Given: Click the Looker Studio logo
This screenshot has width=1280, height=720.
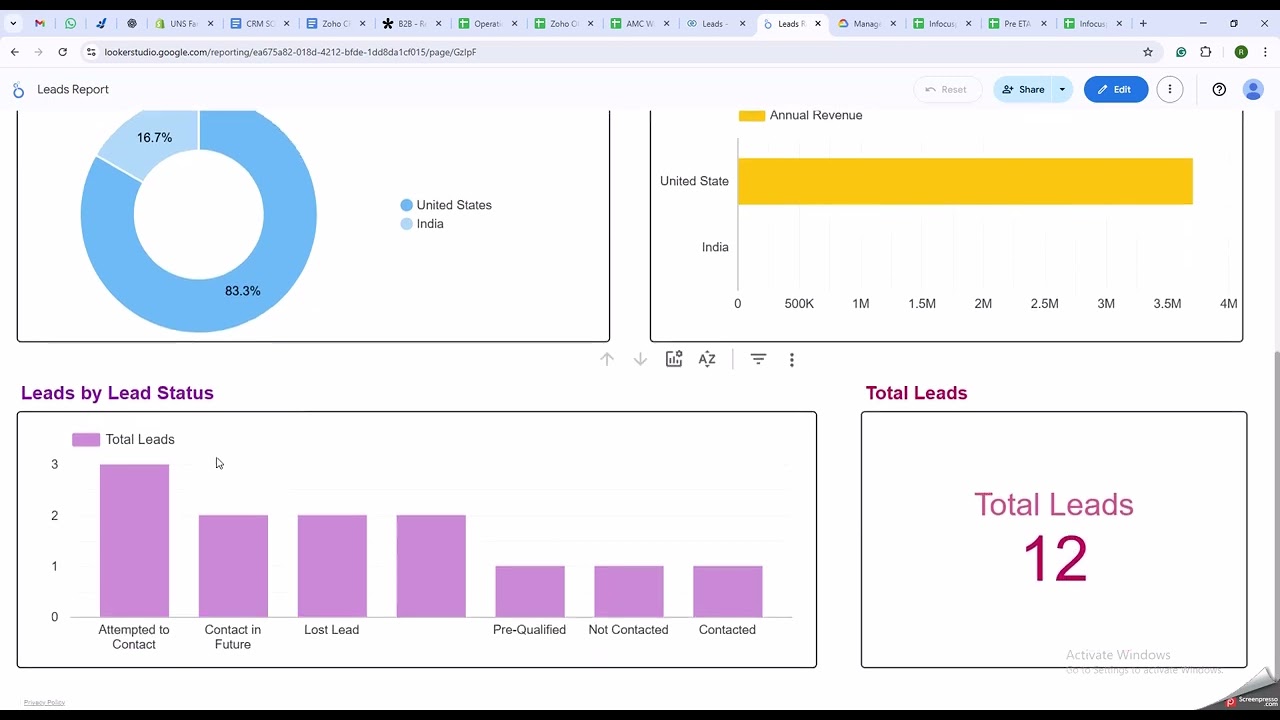Looking at the screenshot, I should [18, 90].
